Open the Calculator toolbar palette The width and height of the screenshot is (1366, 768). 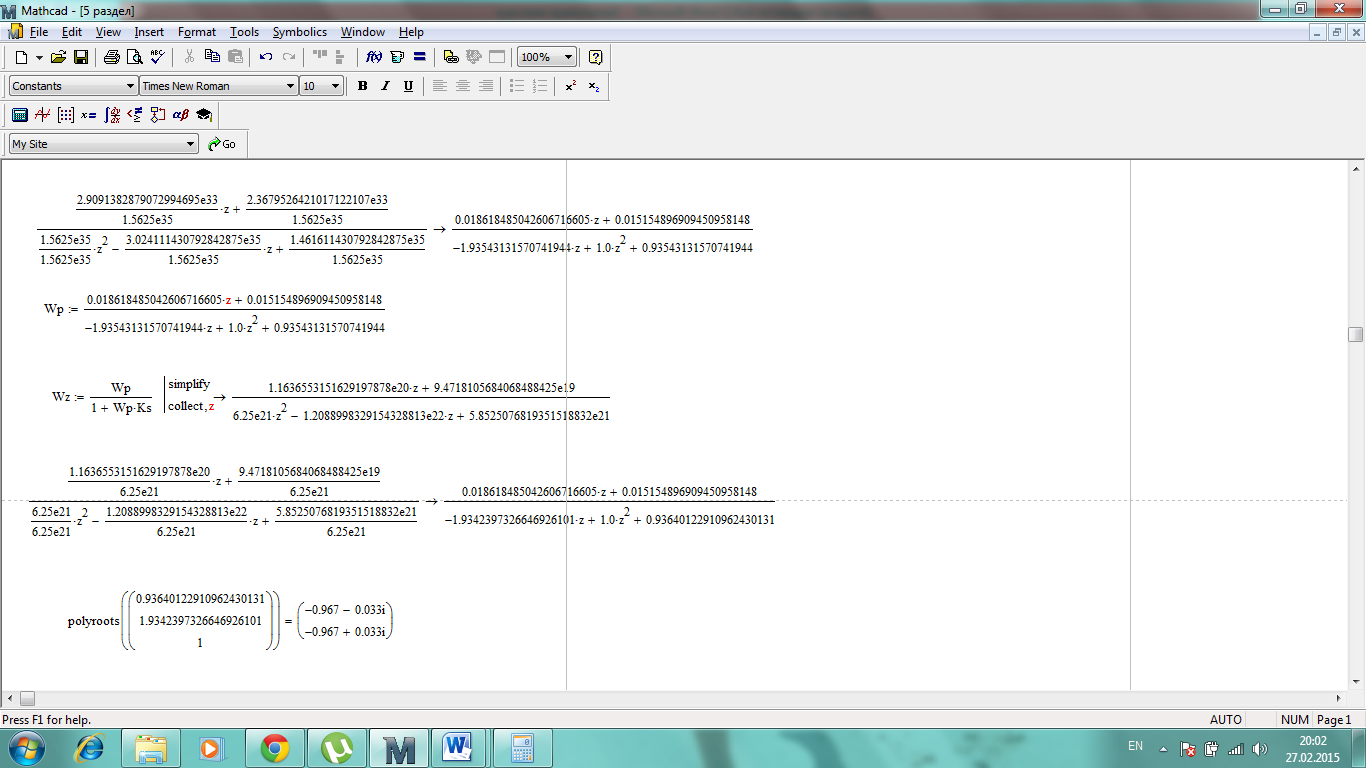coord(20,115)
